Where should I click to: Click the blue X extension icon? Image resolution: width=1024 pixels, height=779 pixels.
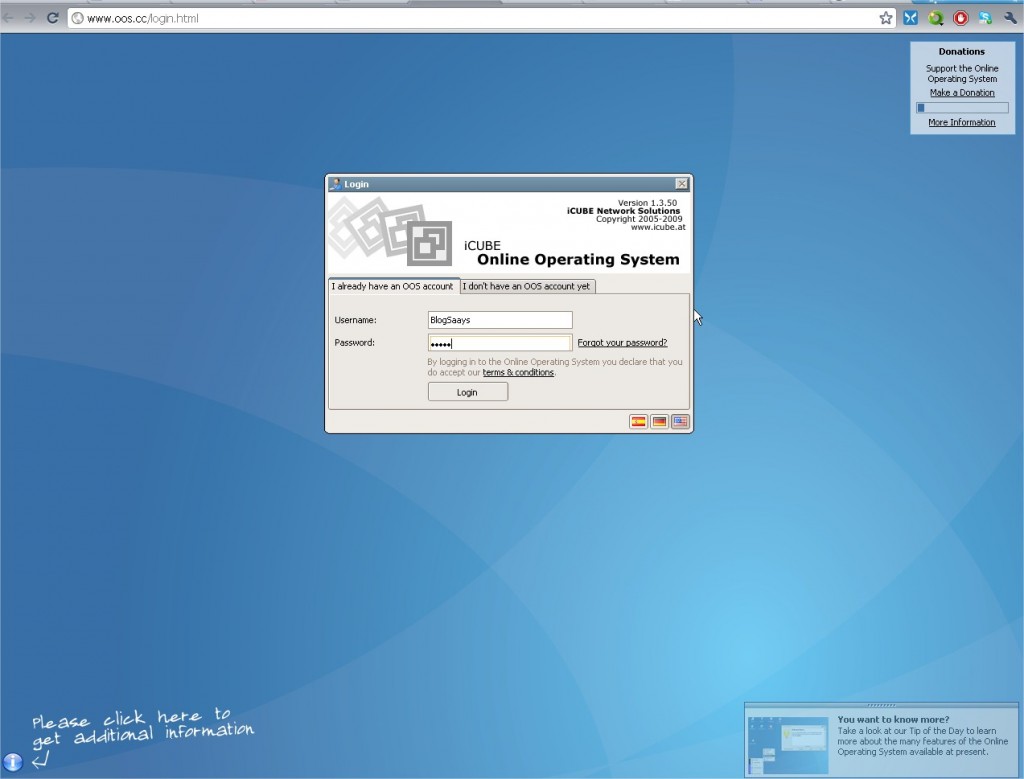[x=910, y=18]
